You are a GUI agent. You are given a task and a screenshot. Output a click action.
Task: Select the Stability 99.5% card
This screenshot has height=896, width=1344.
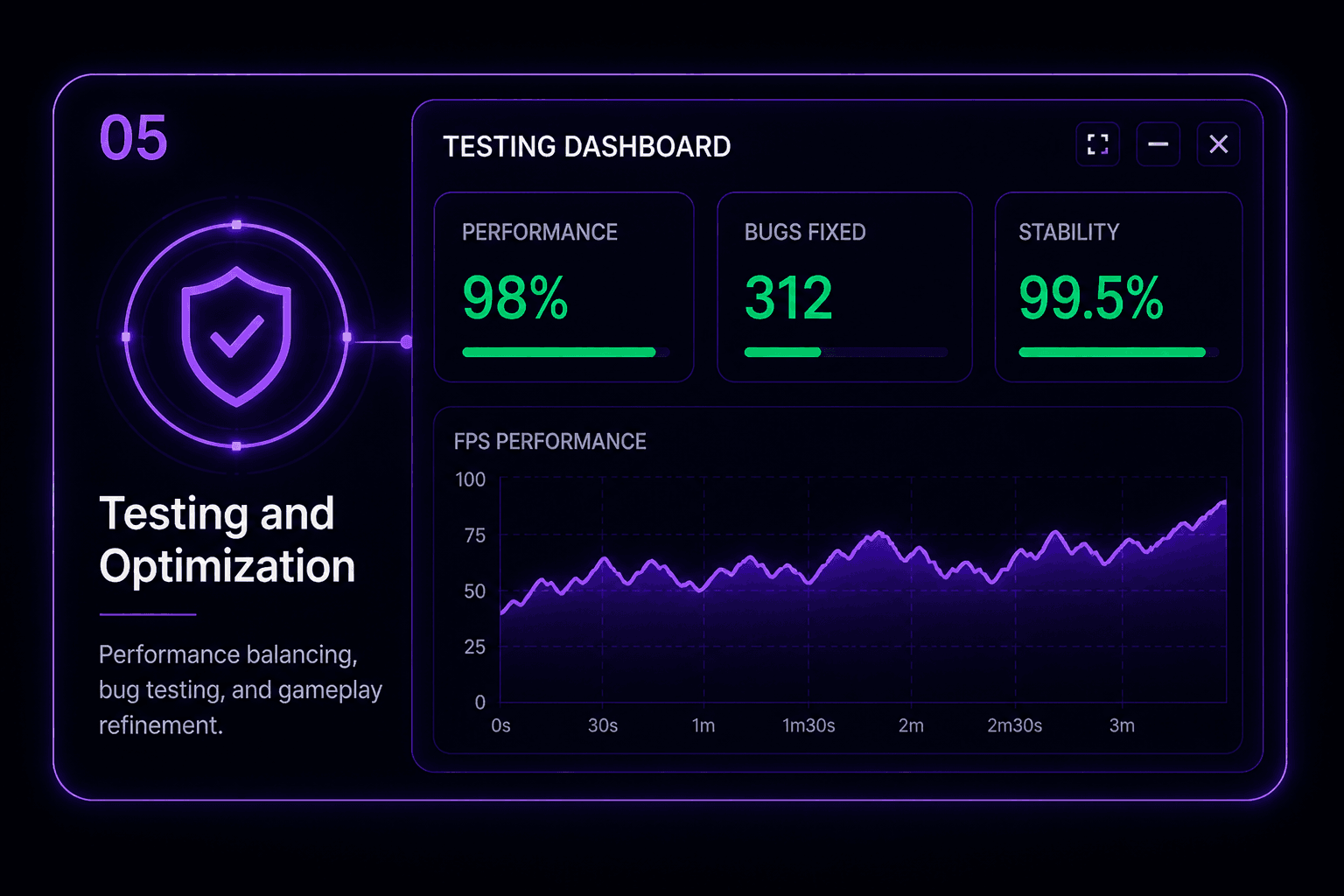point(1119,287)
